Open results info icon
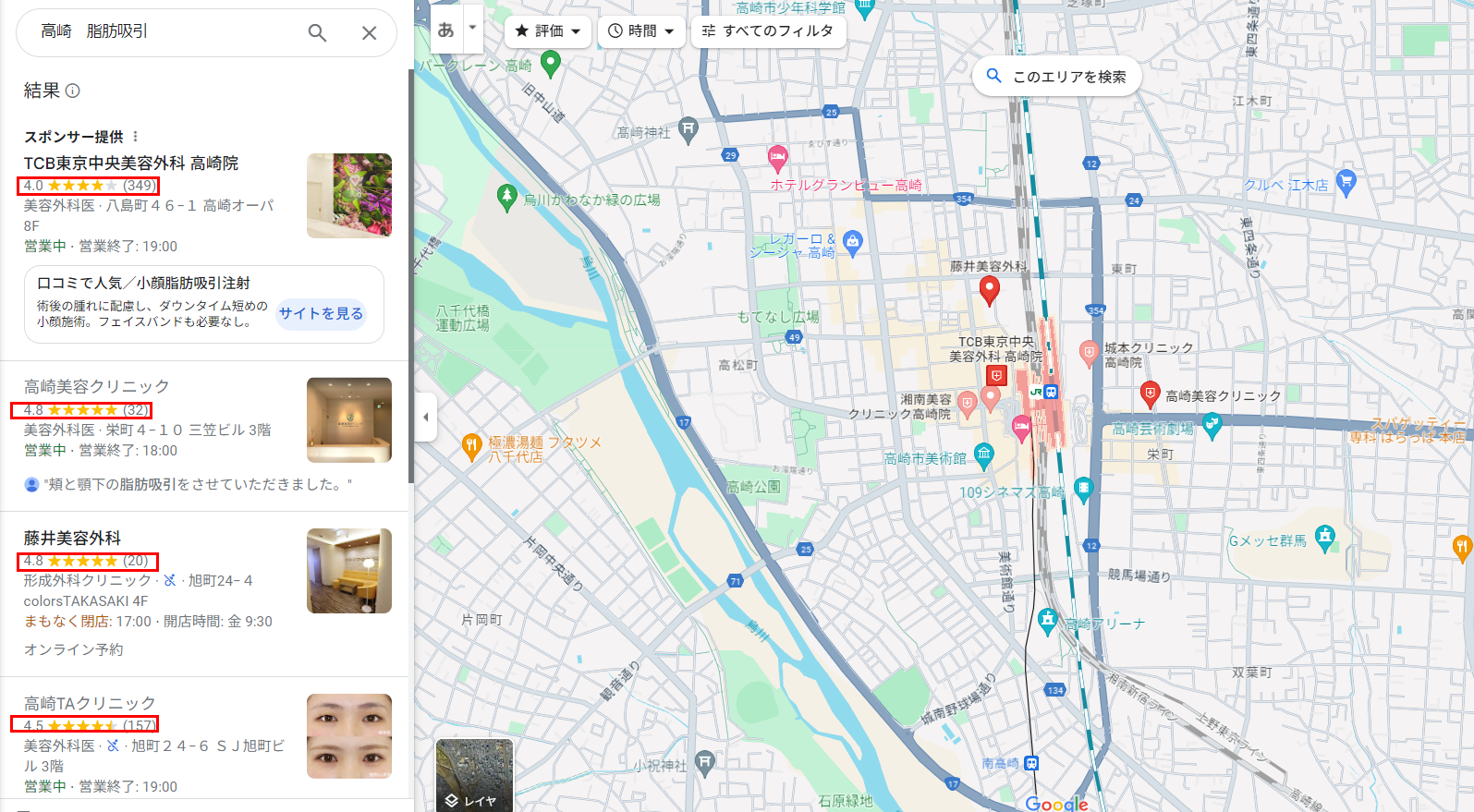The width and height of the screenshot is (1474, 812). click(73, 91)
